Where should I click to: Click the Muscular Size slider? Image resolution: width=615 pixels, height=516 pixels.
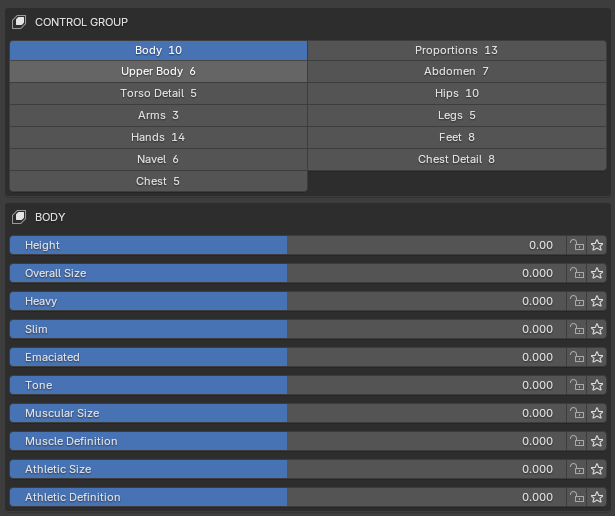point(288,413)
